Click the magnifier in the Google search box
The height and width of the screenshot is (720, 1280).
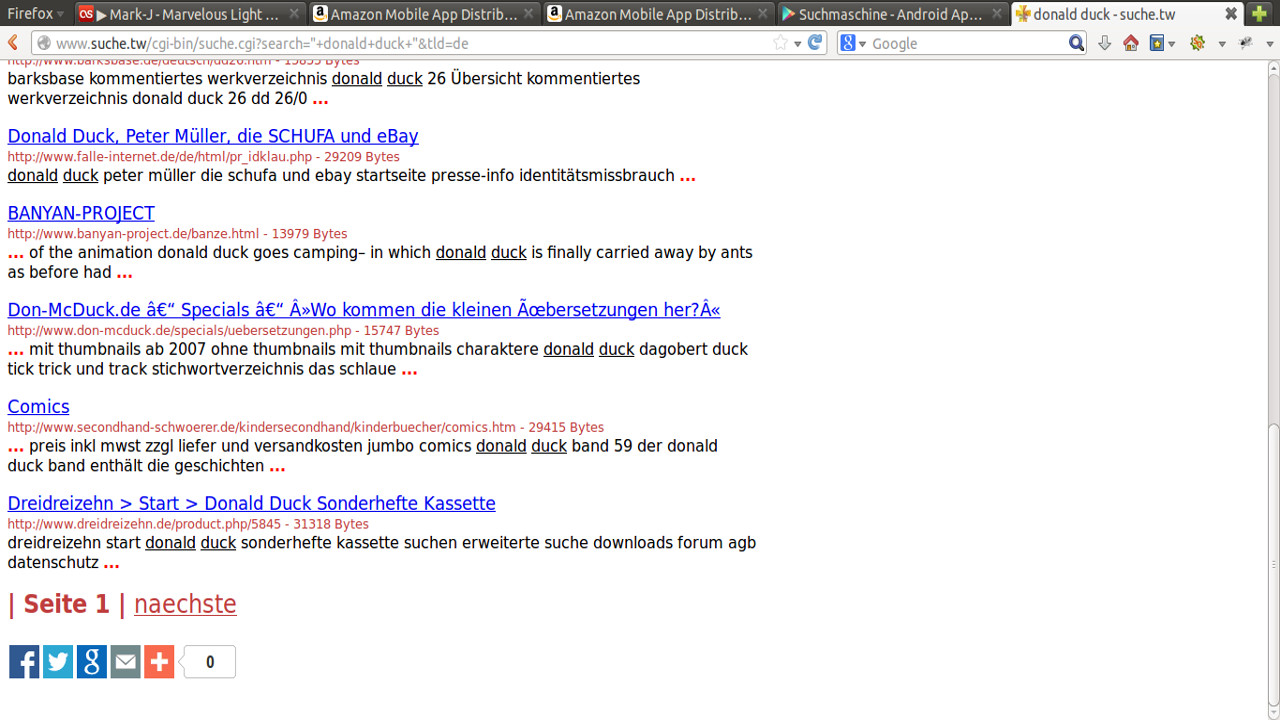(1076, 43)
